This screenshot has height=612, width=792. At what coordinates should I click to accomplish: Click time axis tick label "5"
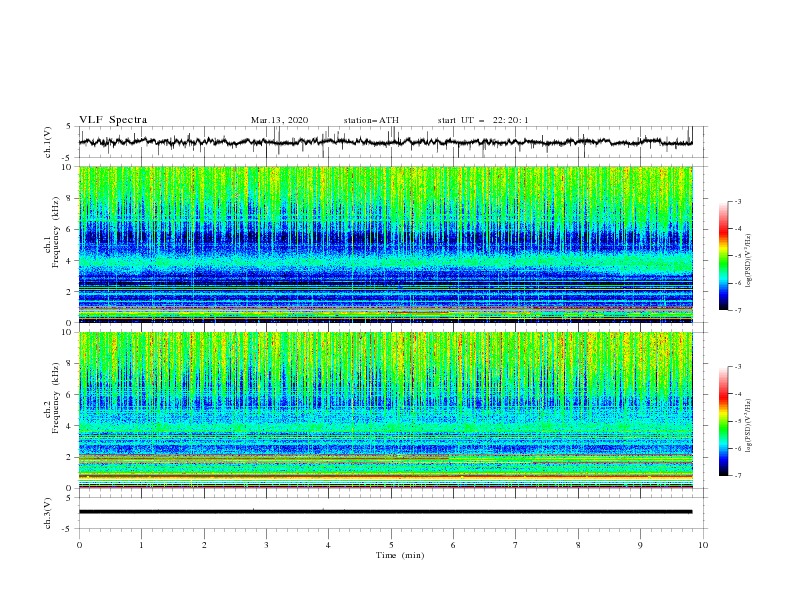[x=391, y=545]
